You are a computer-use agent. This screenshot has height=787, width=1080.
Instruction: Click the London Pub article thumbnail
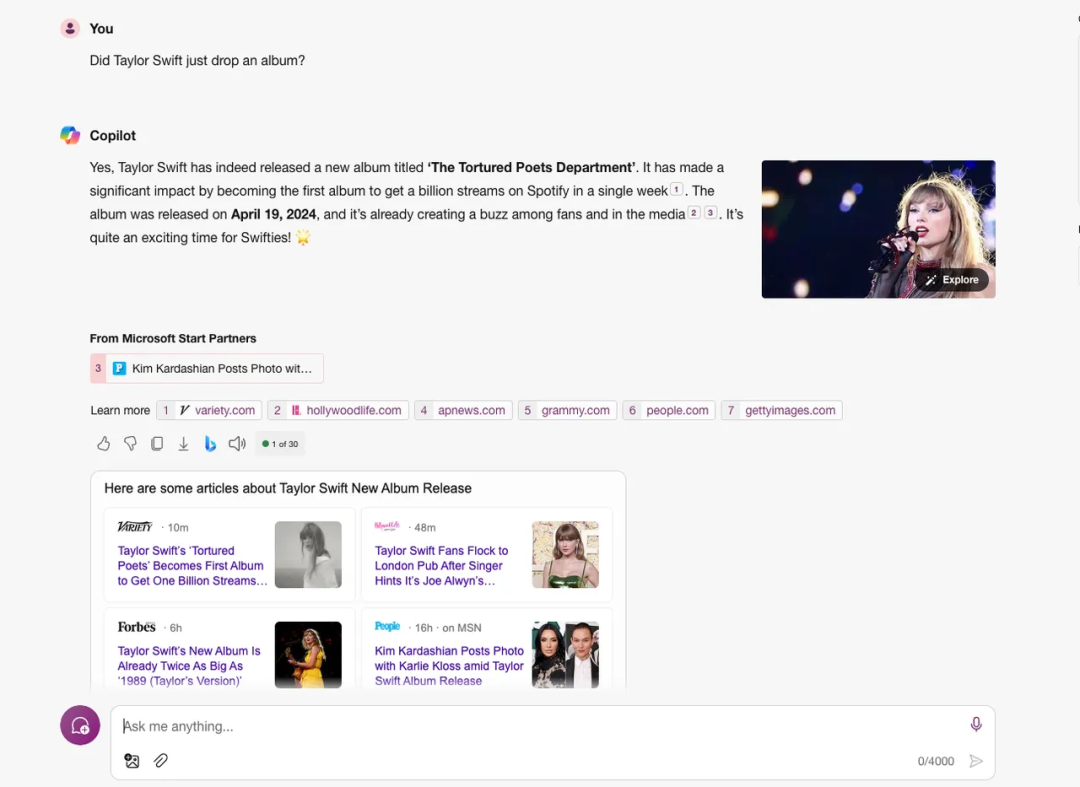coord(565,554)
